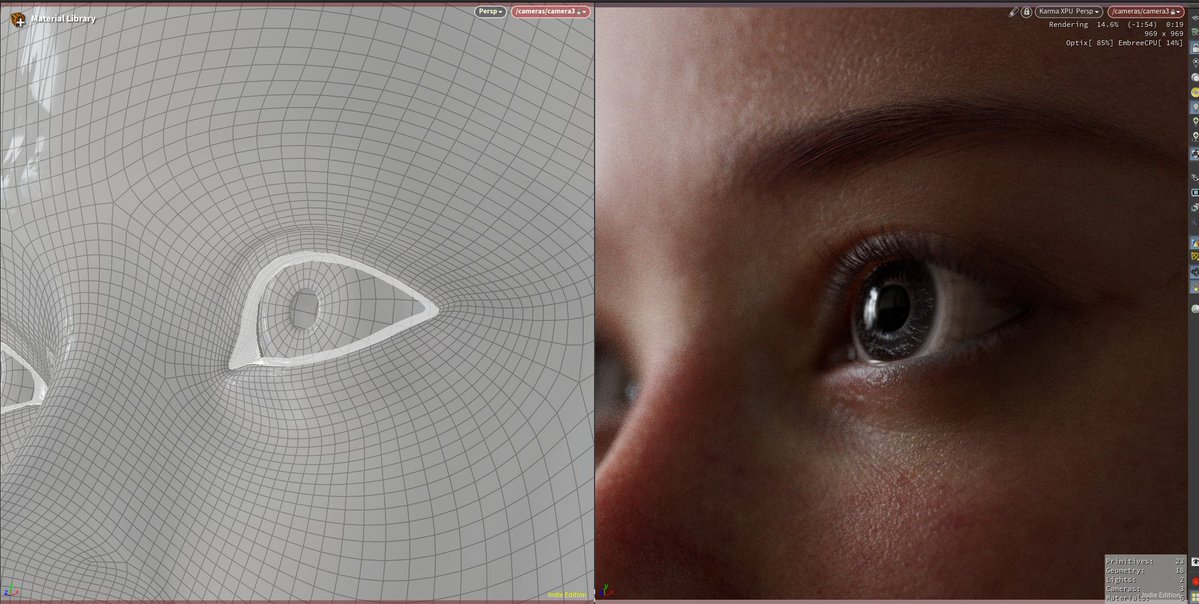The width and height of the screenshot is (1199, 604).
Task: Open left viewport /cameras/camera3 camera menu
Action: click(551, 11)
